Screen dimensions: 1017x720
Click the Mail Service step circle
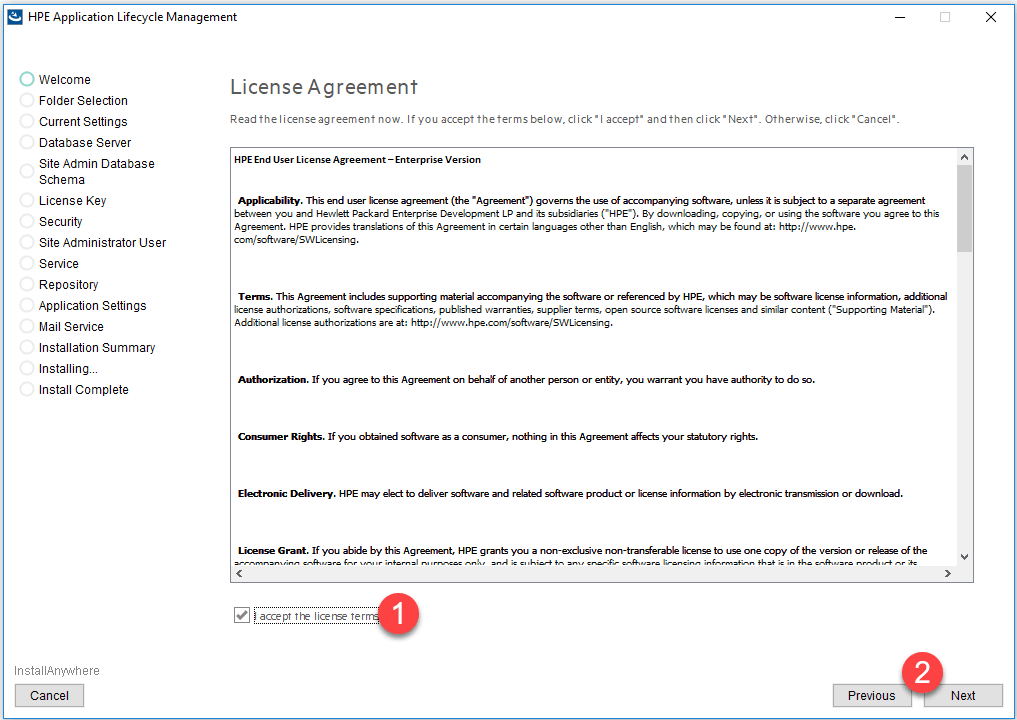pyautogui.click(x=27, y=327)
